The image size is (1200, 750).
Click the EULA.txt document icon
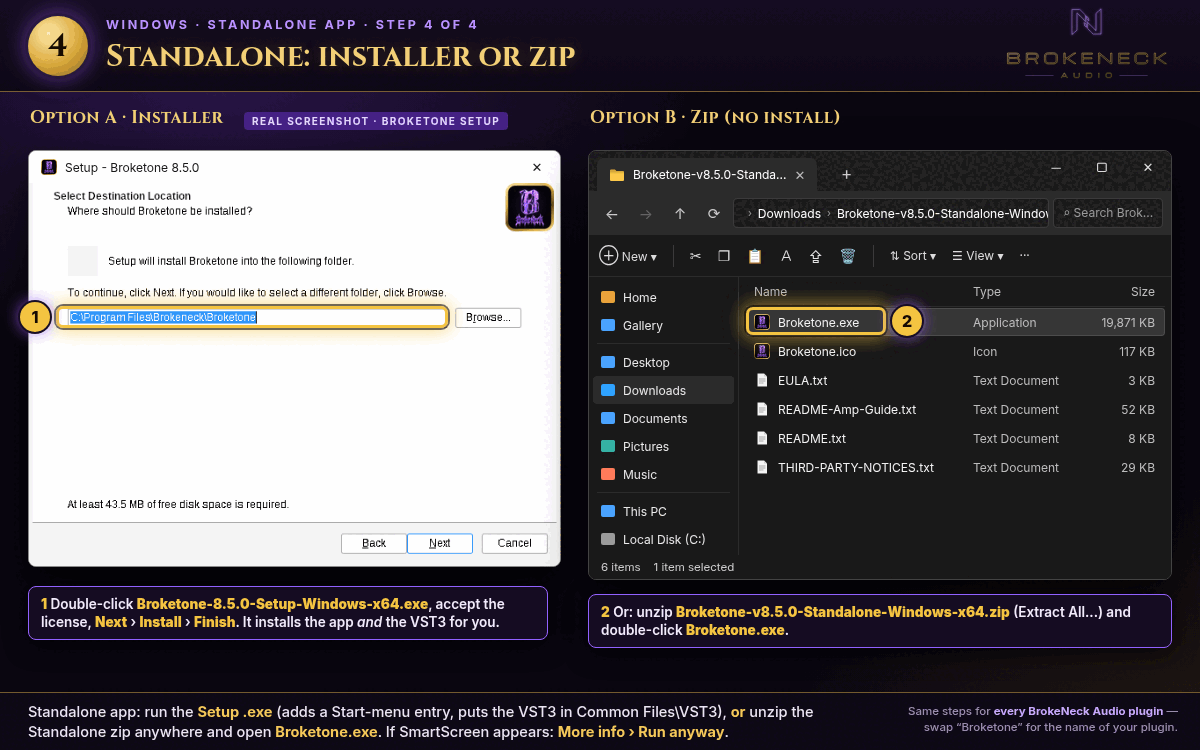(762, 380)
